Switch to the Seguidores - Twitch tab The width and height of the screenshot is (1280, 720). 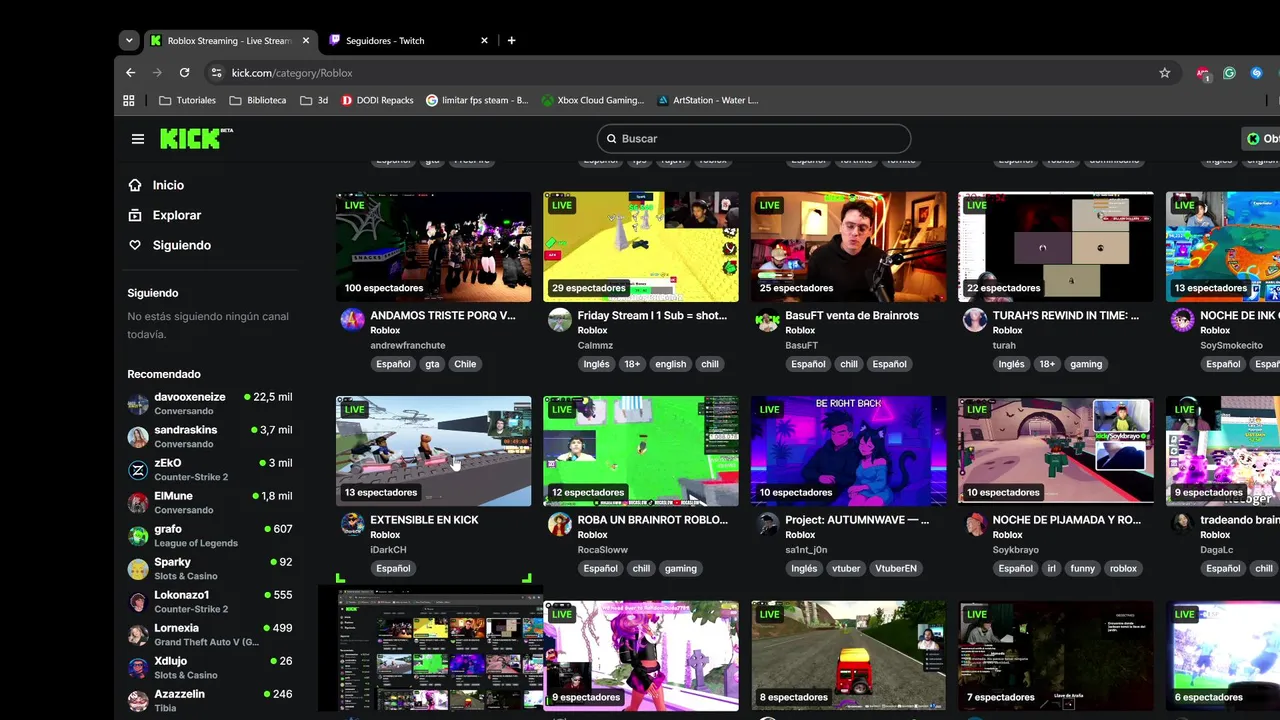tap(409, 41)
